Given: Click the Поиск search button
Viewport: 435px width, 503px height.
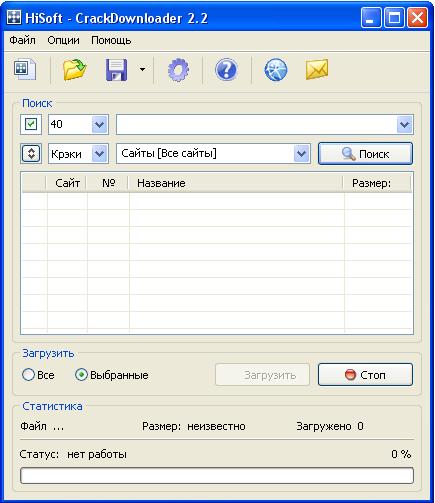Looking at the screenshot, I should [x=365, y=154].
